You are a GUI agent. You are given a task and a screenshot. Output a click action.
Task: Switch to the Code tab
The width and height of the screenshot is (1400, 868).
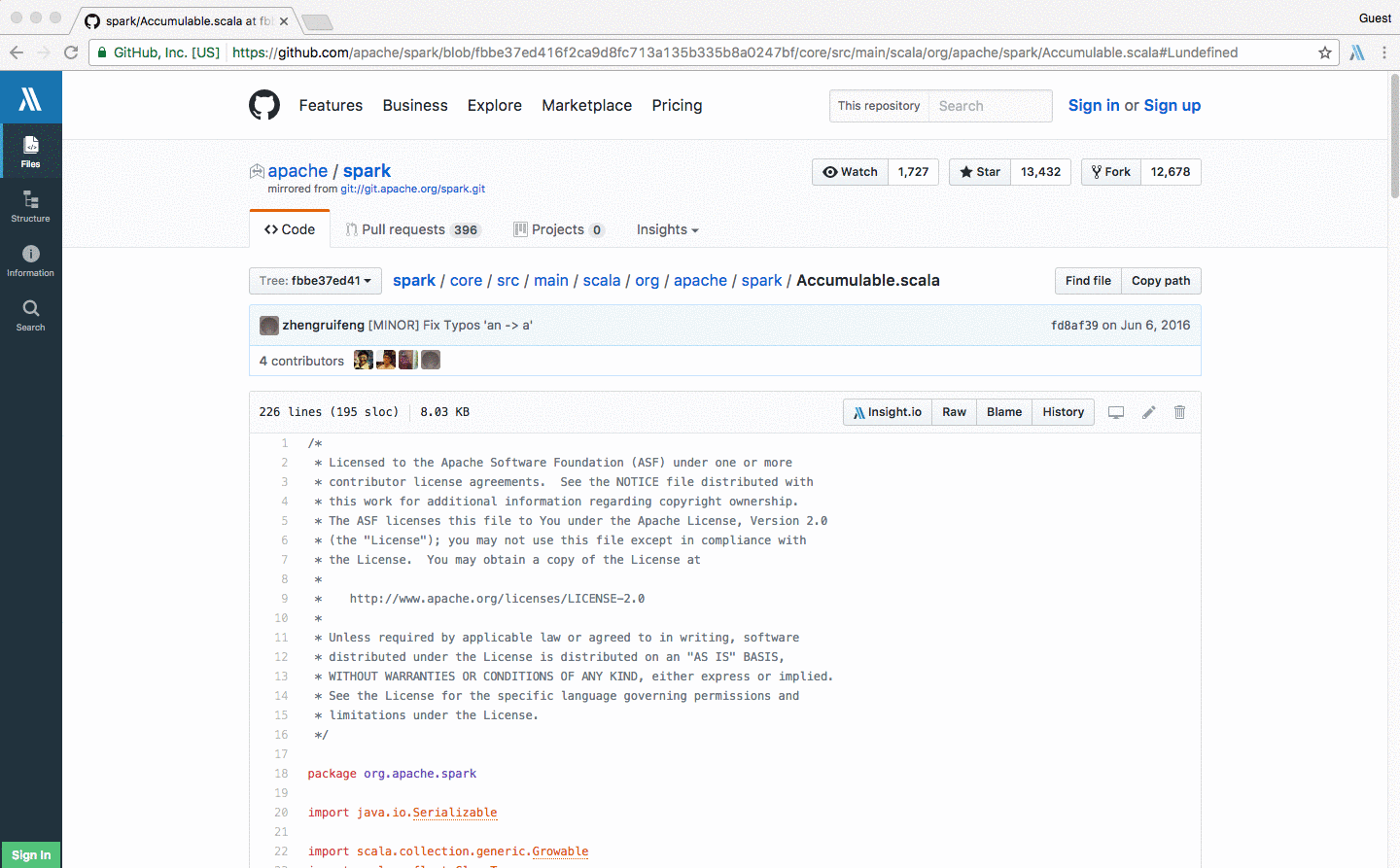290,229
